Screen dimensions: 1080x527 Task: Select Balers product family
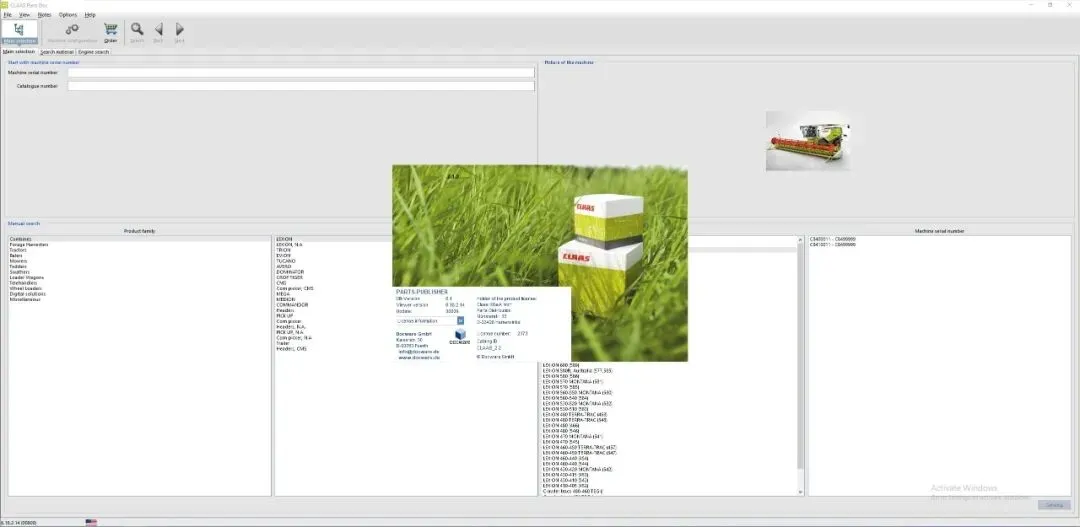click(x=140, y=256)
